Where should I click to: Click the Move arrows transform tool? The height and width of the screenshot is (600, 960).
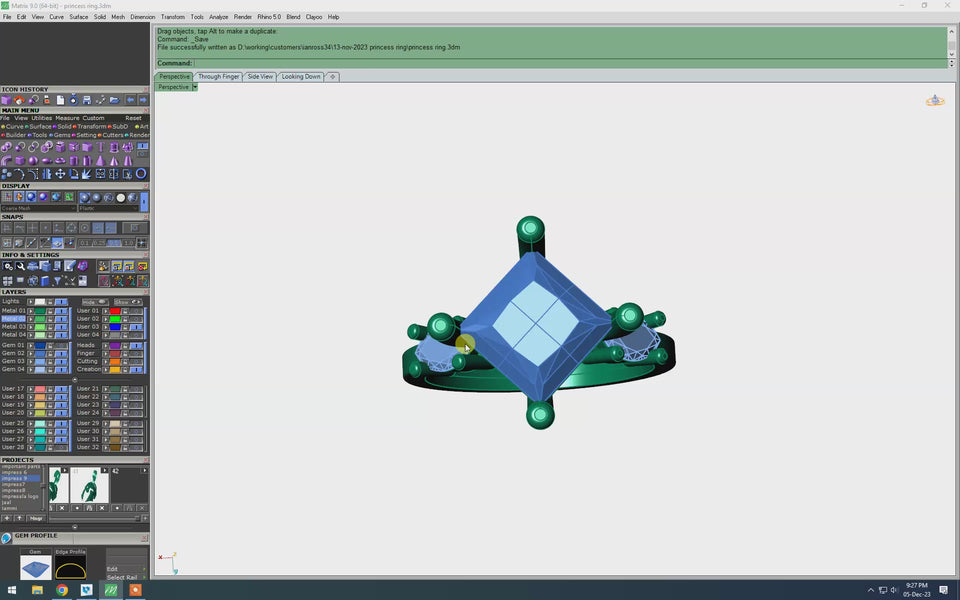(x=60, y=174)
